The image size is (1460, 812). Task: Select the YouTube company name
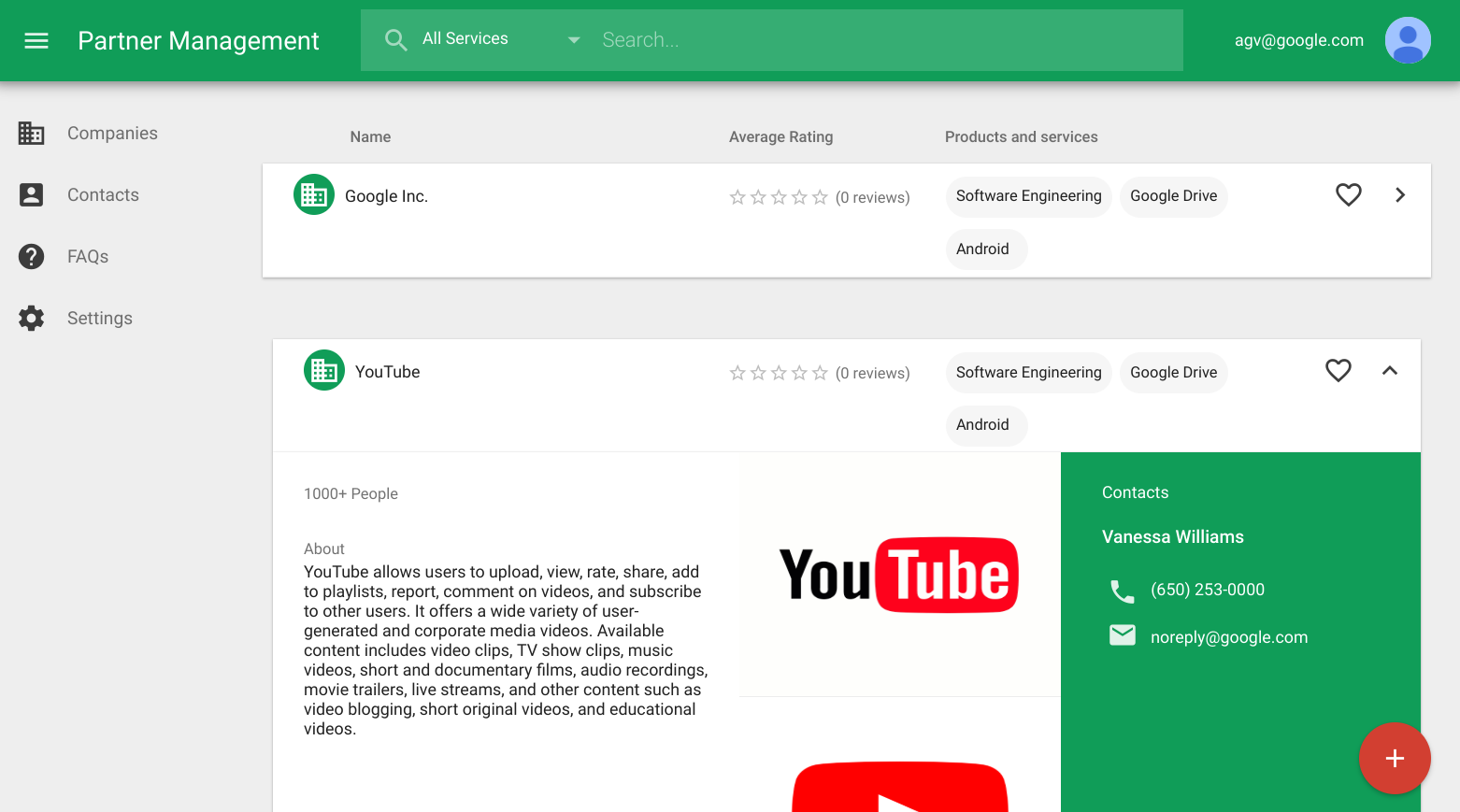(388, 372)
